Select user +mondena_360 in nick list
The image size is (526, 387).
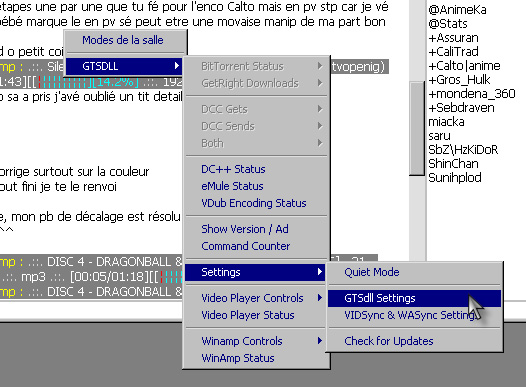click(x=472, y=94)
